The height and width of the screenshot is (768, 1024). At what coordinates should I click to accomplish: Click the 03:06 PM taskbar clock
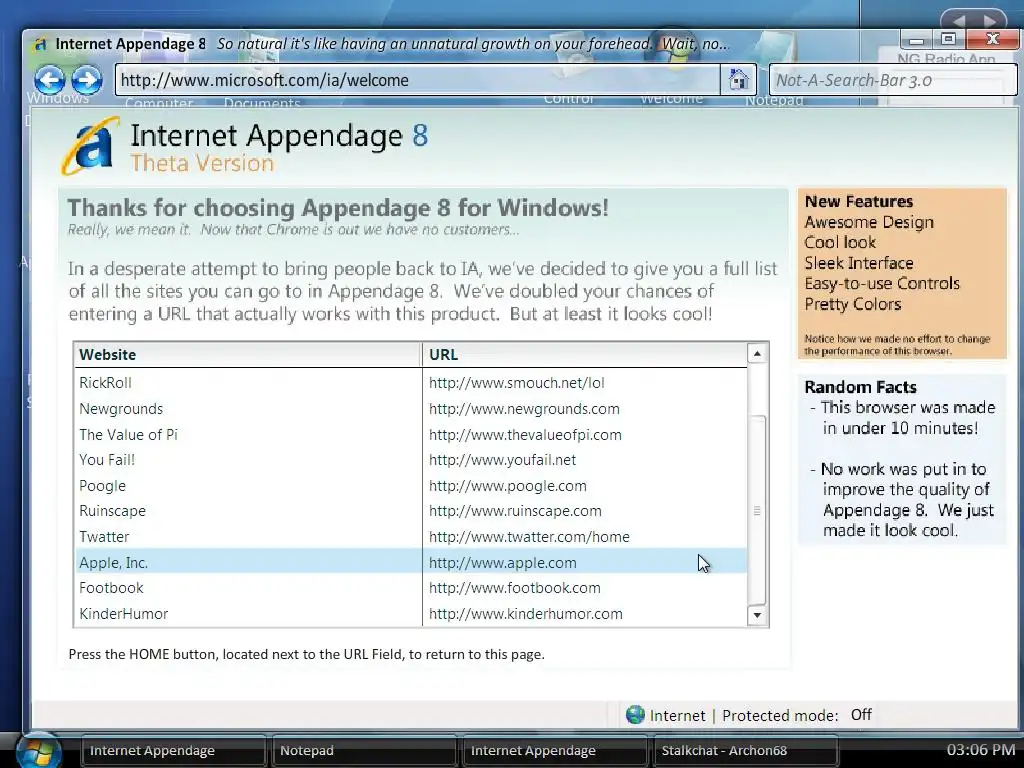[981, 750]
